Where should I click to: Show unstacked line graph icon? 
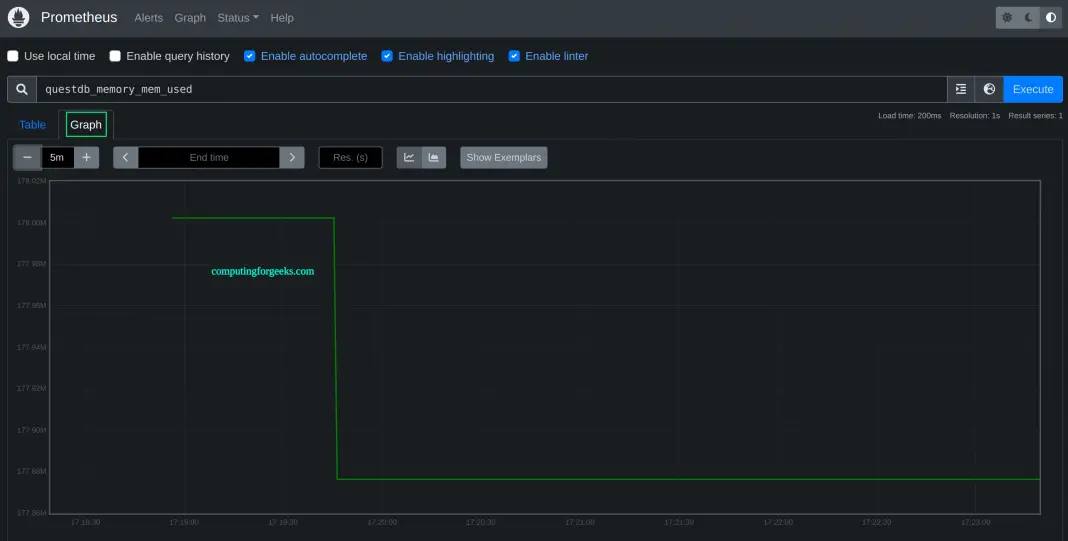pyautogui.click(x=409, y=157)
